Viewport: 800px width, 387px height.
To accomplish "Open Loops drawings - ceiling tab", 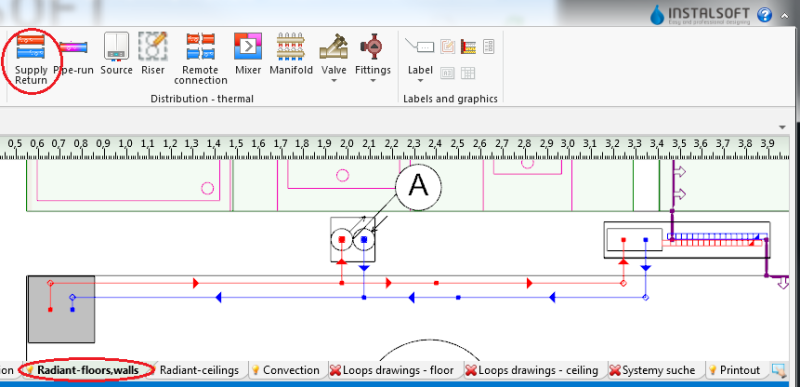I will (533, 370).
